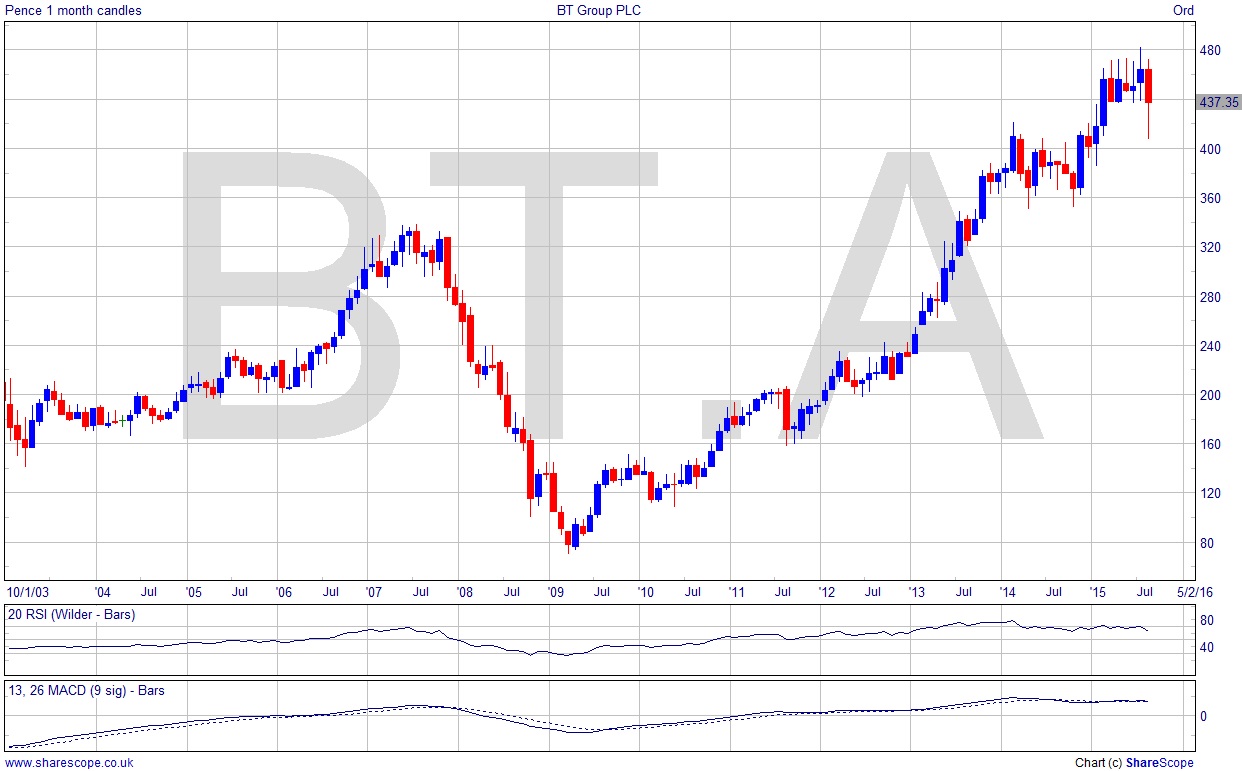This screenshot has height=771, width=1242.
Task: Click the lowest candle at the 2009 bottom
Action: [x=570, y=537]
